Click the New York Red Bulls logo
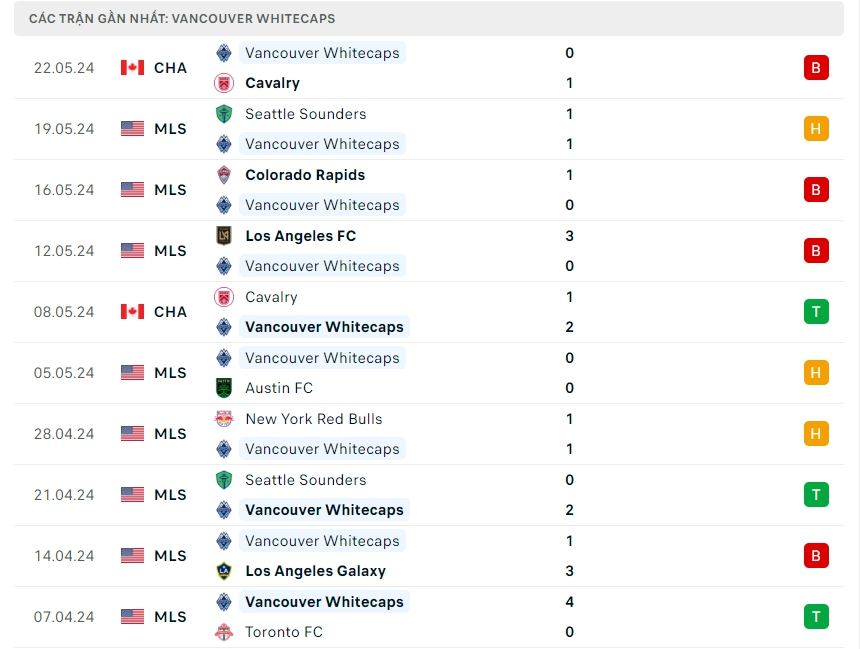The width and height of the screenshot is (860, 649). (224, 419)
